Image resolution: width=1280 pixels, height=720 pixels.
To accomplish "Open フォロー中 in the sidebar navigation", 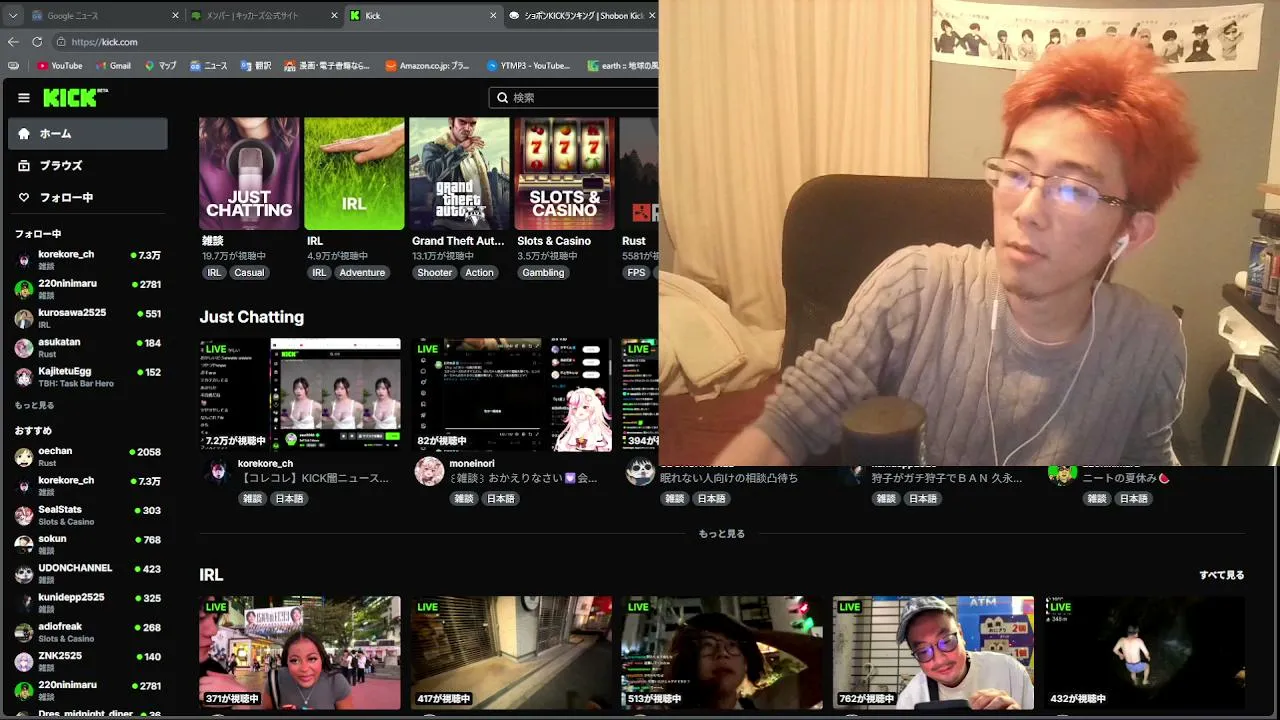I will click(x=88, y=198).
